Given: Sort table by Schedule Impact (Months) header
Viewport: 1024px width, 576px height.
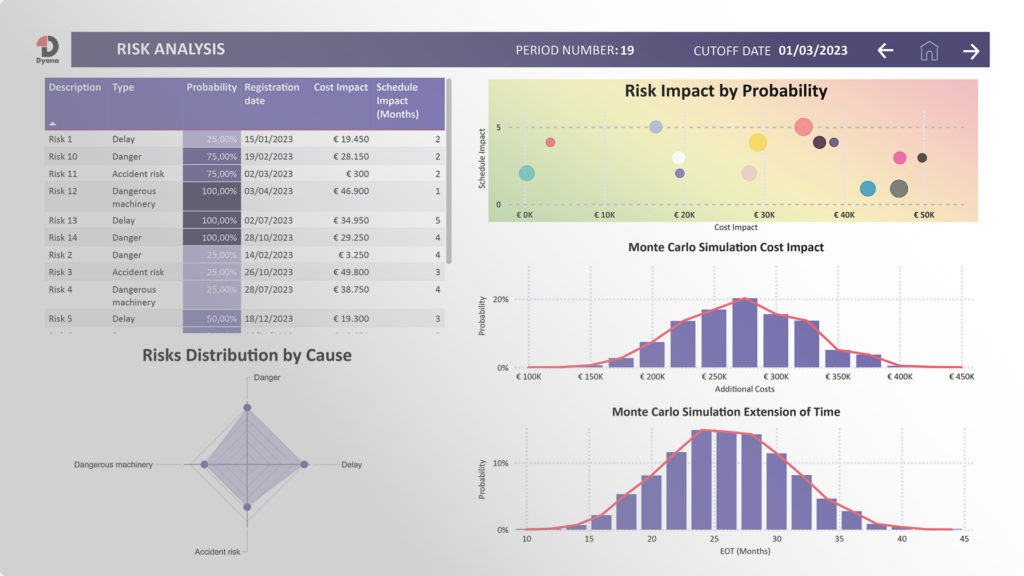Looking at the screenshot, I should (397, 101).
